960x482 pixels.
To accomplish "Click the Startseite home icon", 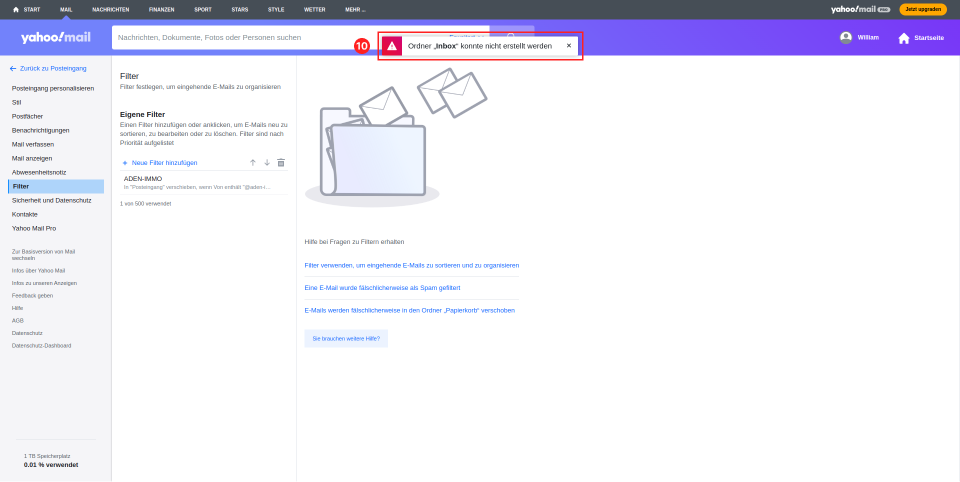I will click(x=904, y=38).
